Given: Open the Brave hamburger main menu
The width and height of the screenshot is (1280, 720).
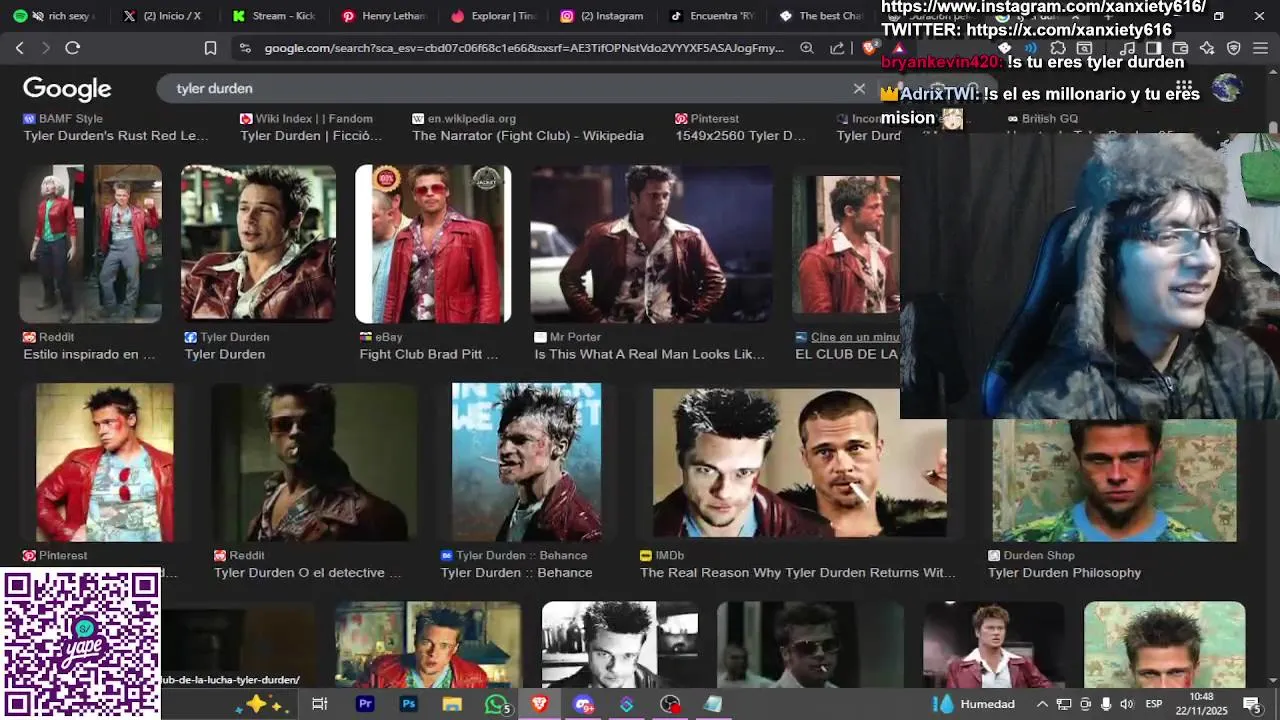Looking at the screenshot, I should (1260, 48).
